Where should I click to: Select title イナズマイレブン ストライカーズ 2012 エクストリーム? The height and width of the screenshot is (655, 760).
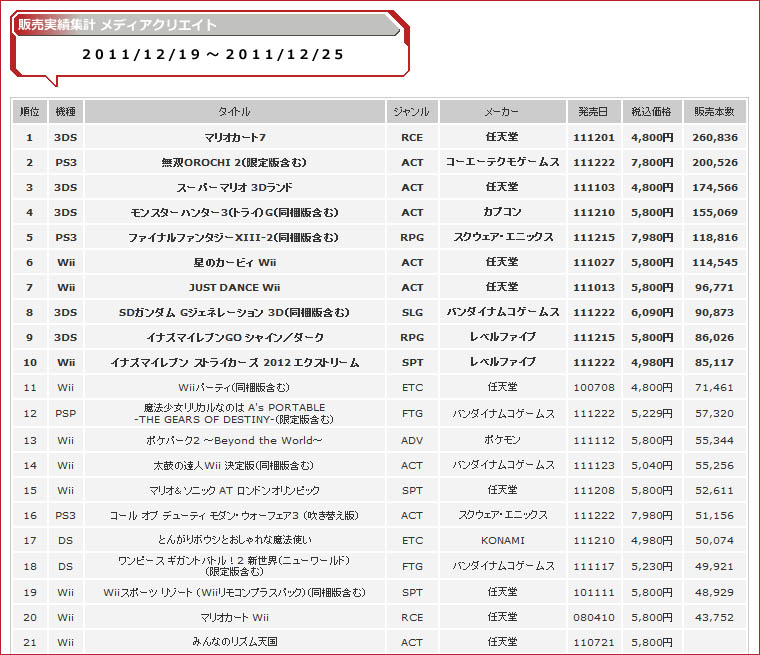(235, 363)
